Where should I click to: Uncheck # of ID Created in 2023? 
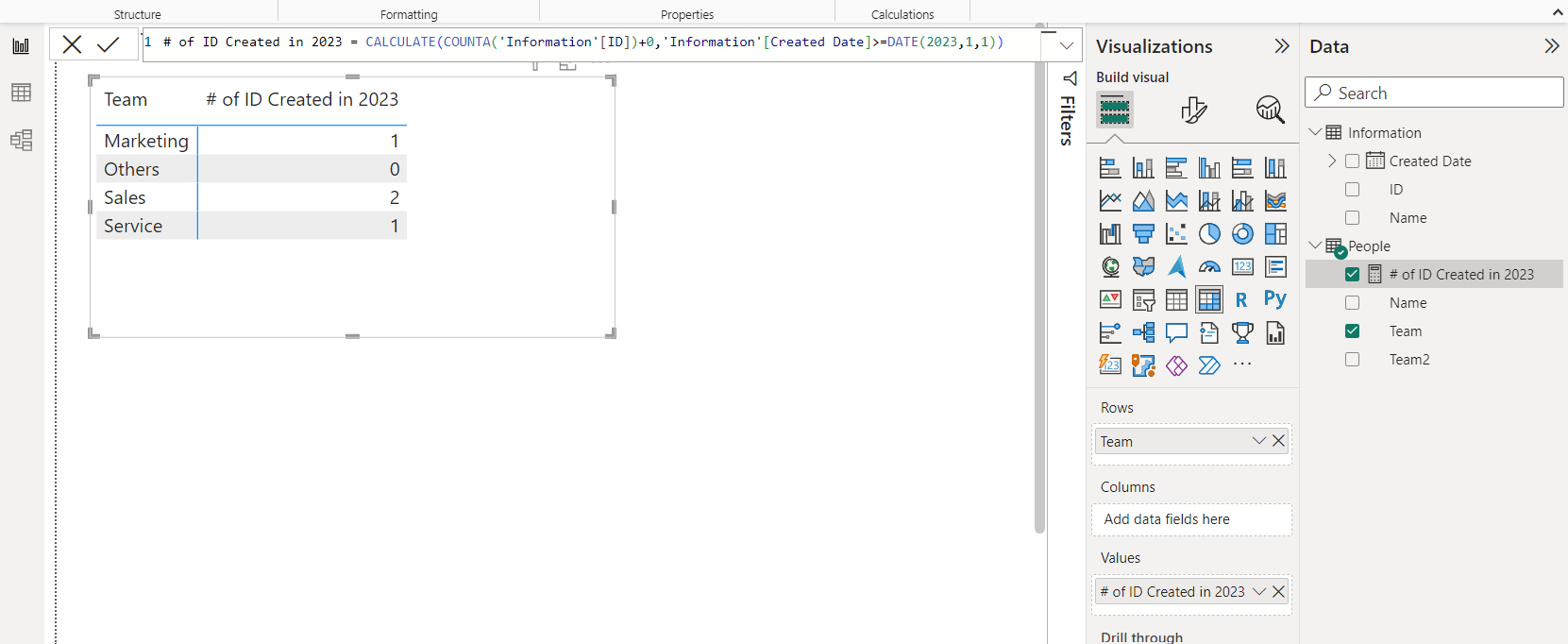(x=1352, y=275)
